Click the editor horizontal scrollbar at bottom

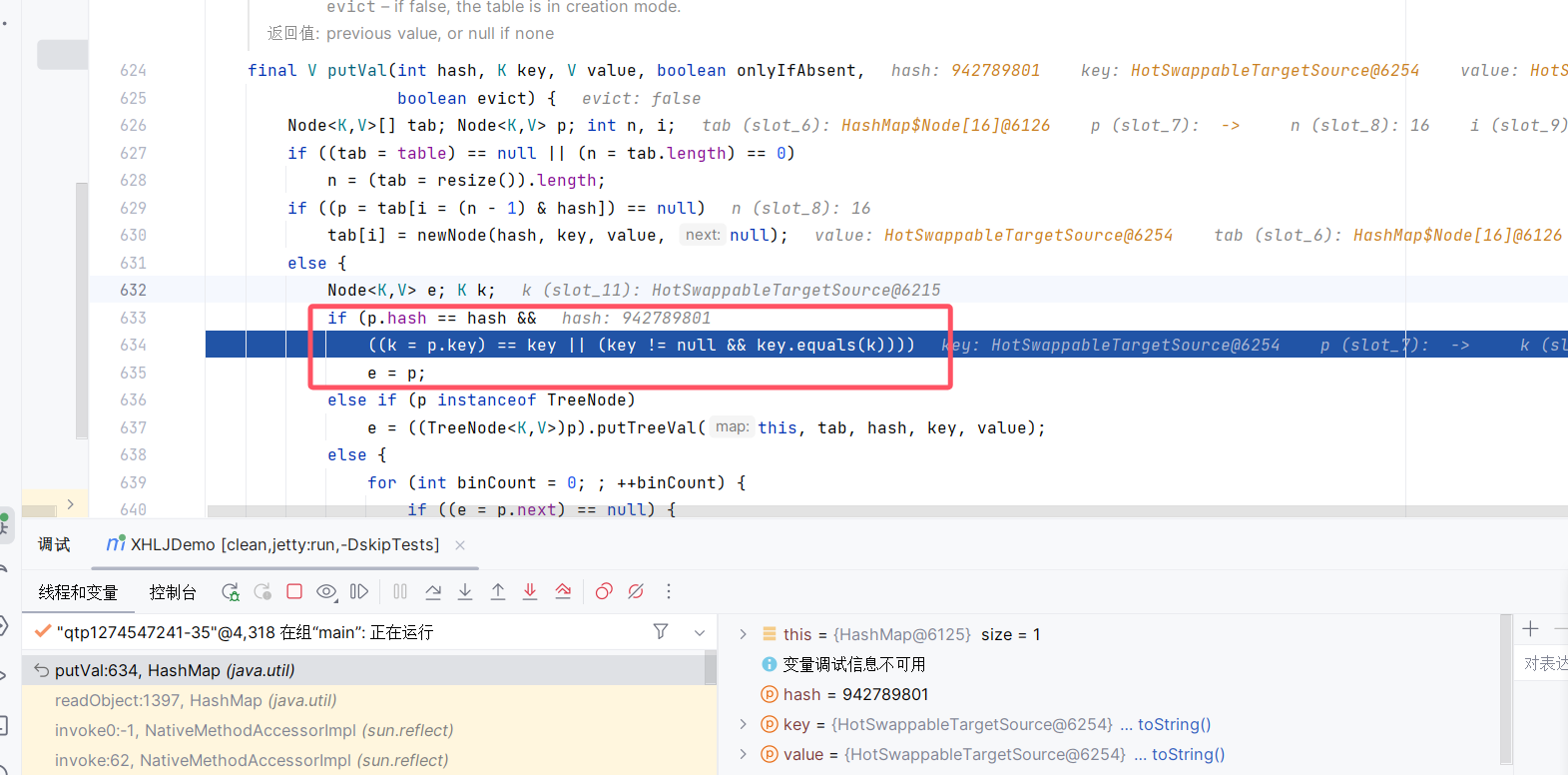(x=887, y=510)
